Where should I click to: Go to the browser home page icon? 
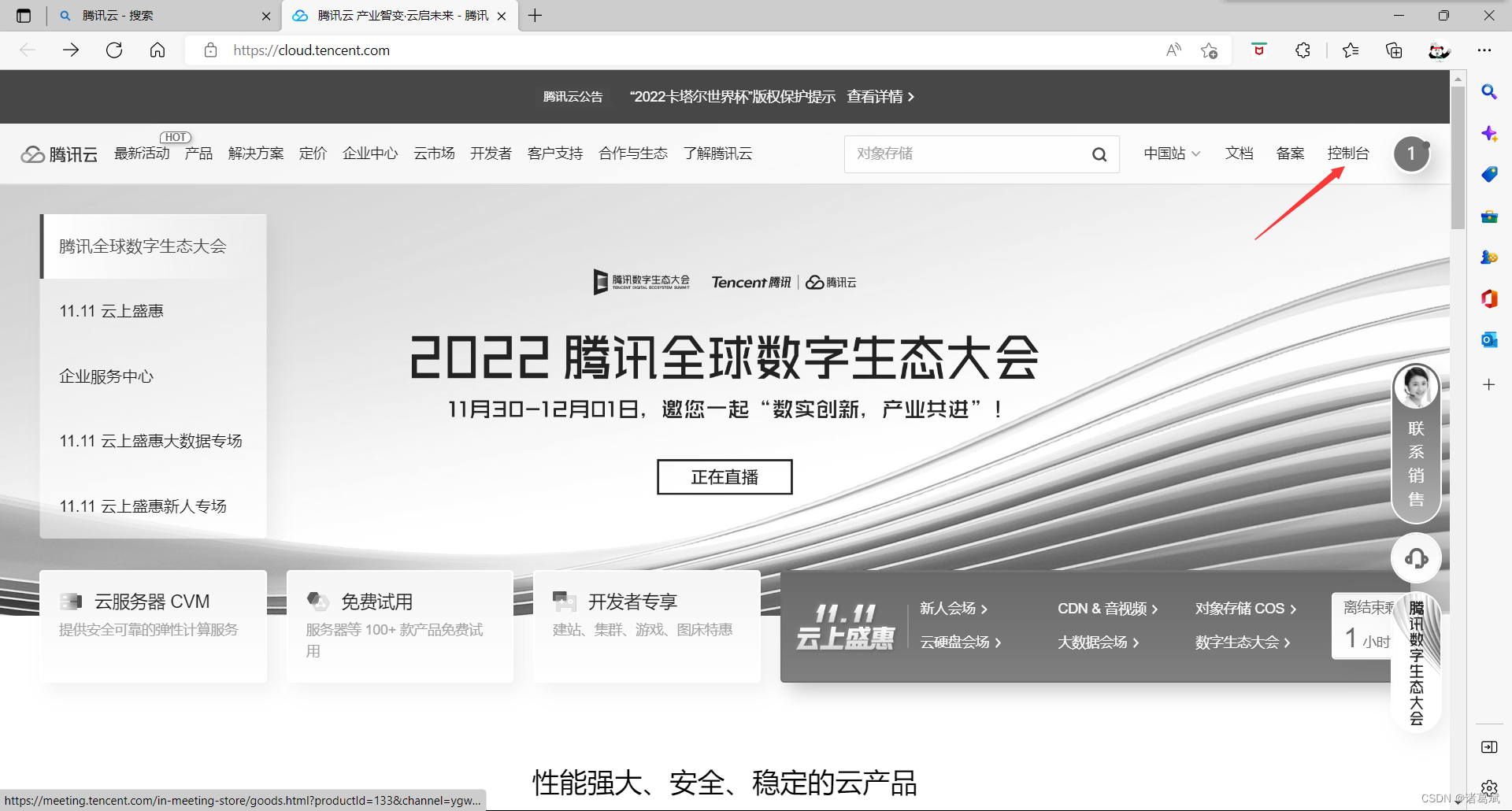tap(157, 50)
